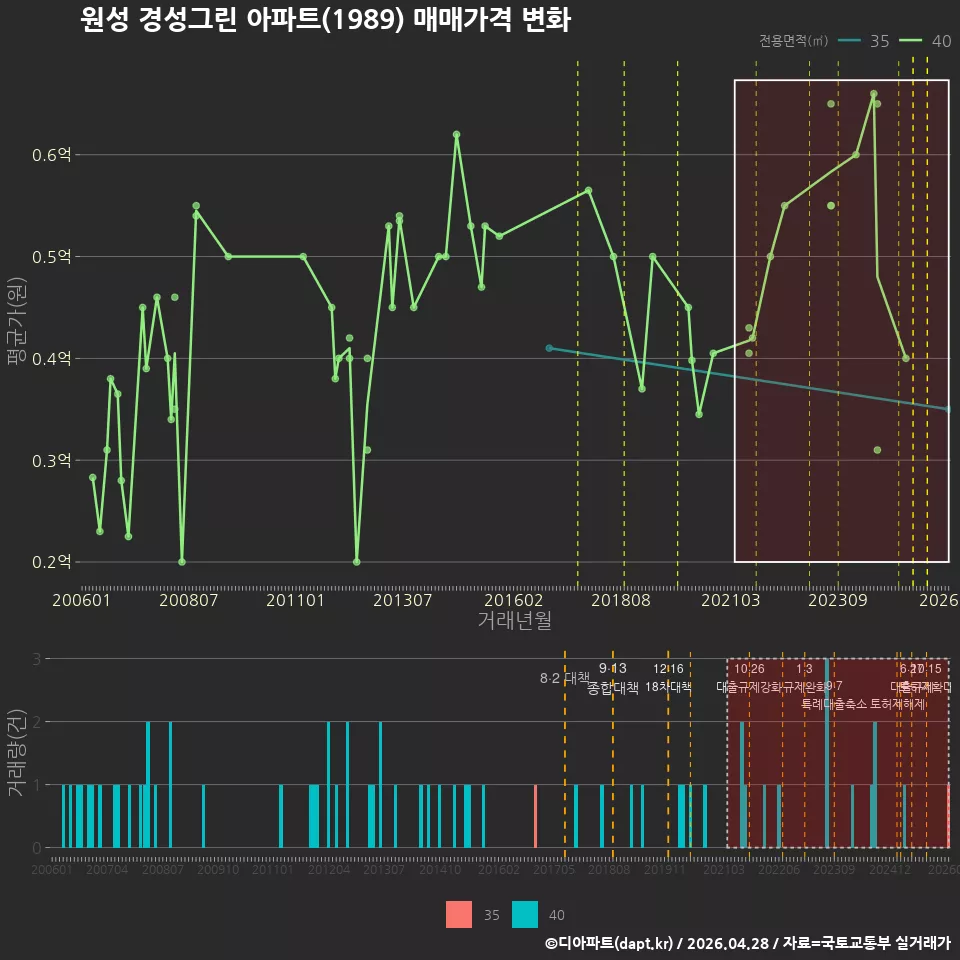The height and width of the screenshot is (960, 960).
Task: Click the 201808 x-axis tick label
Action: tap(620, 600)
